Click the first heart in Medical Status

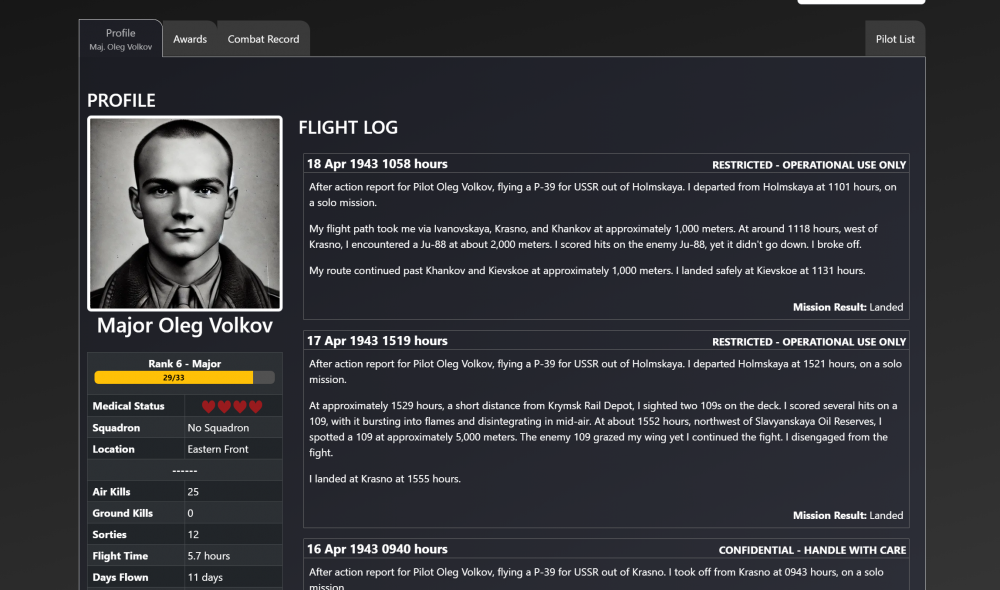209,407
